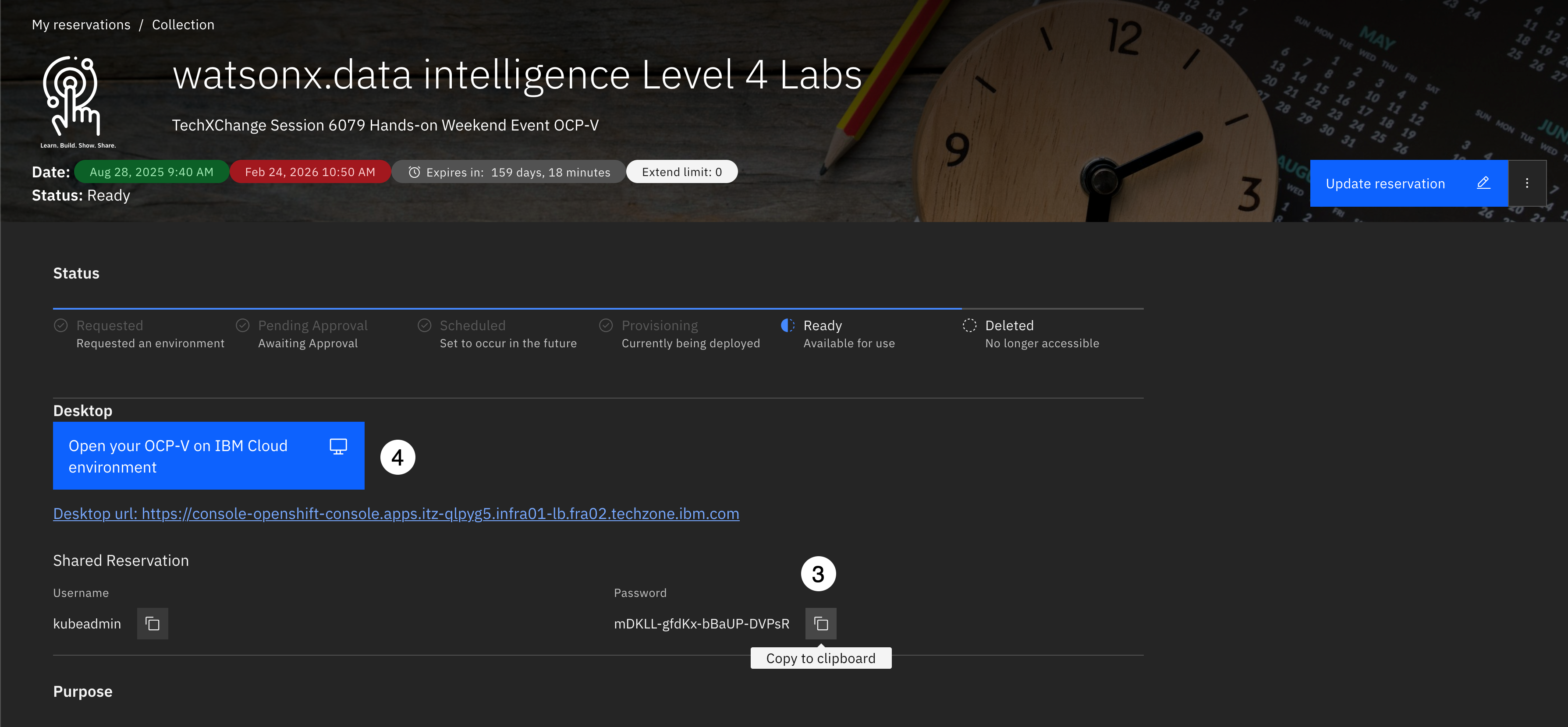Click the Extend limit: 0 tag

(681, 172)
